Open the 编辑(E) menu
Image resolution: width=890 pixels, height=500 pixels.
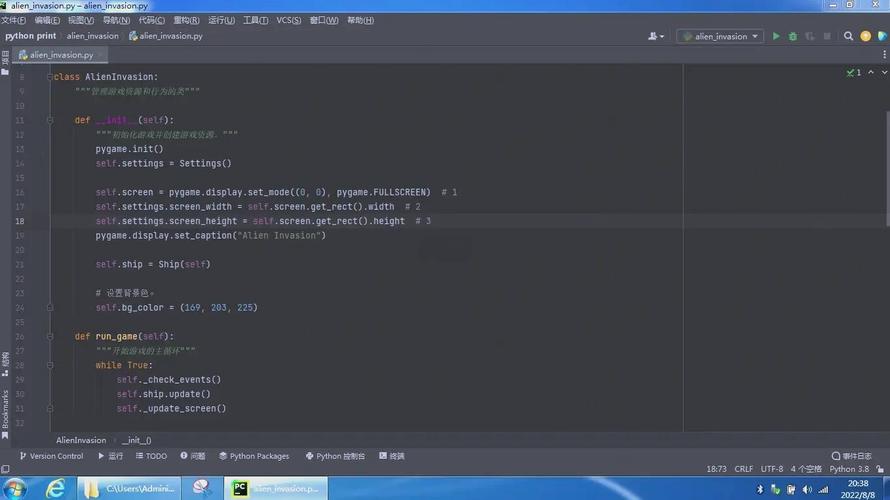47,20
